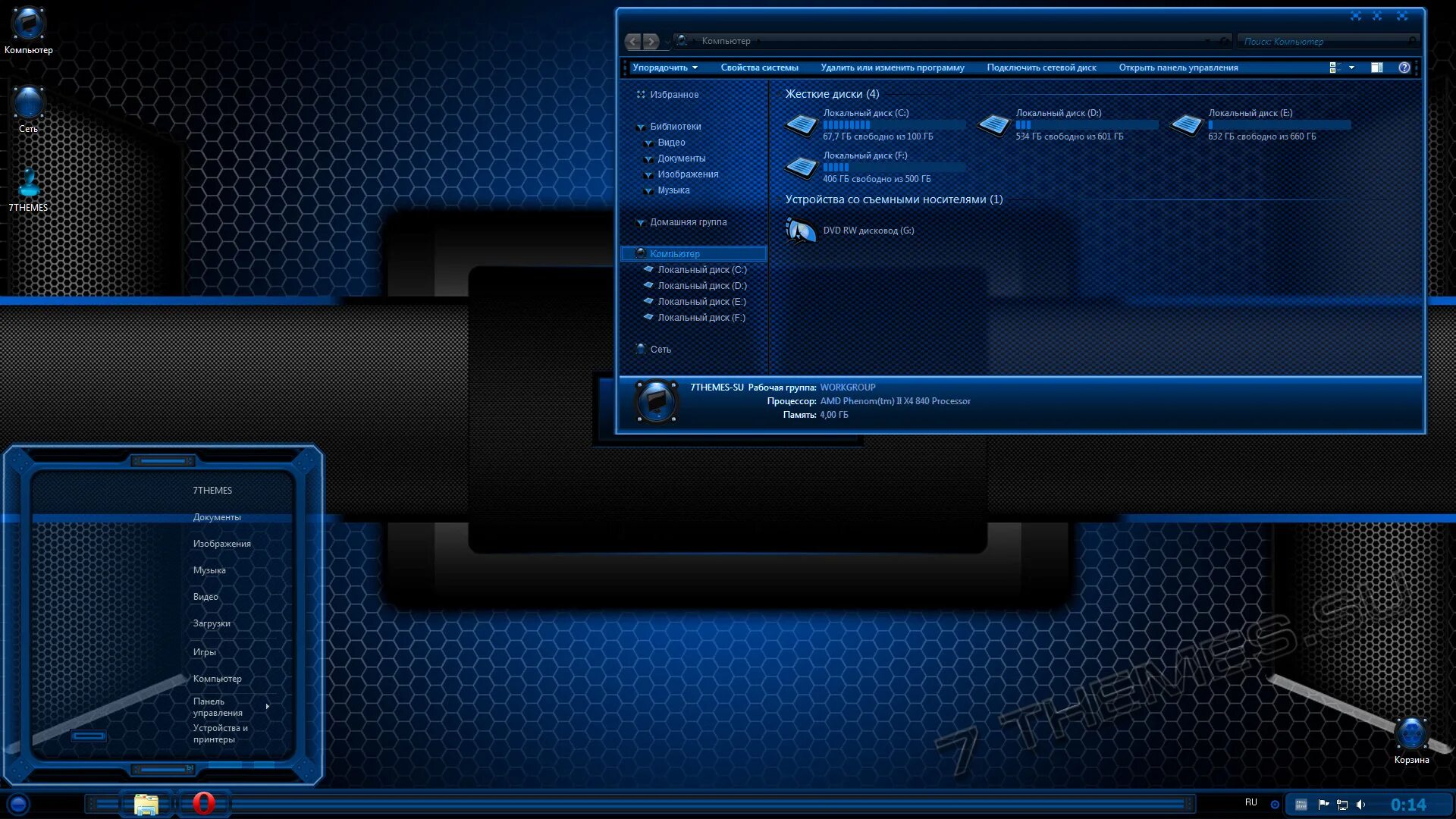Click the computer icon in details pane
This screenshot has width=1456, height=819.
[656, 400]
